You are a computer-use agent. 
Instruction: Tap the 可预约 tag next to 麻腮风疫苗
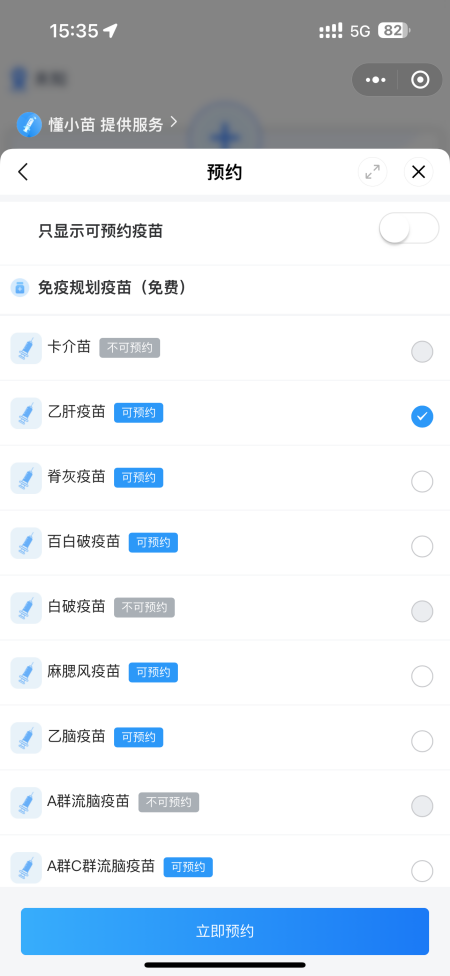(x=153, y=672)
